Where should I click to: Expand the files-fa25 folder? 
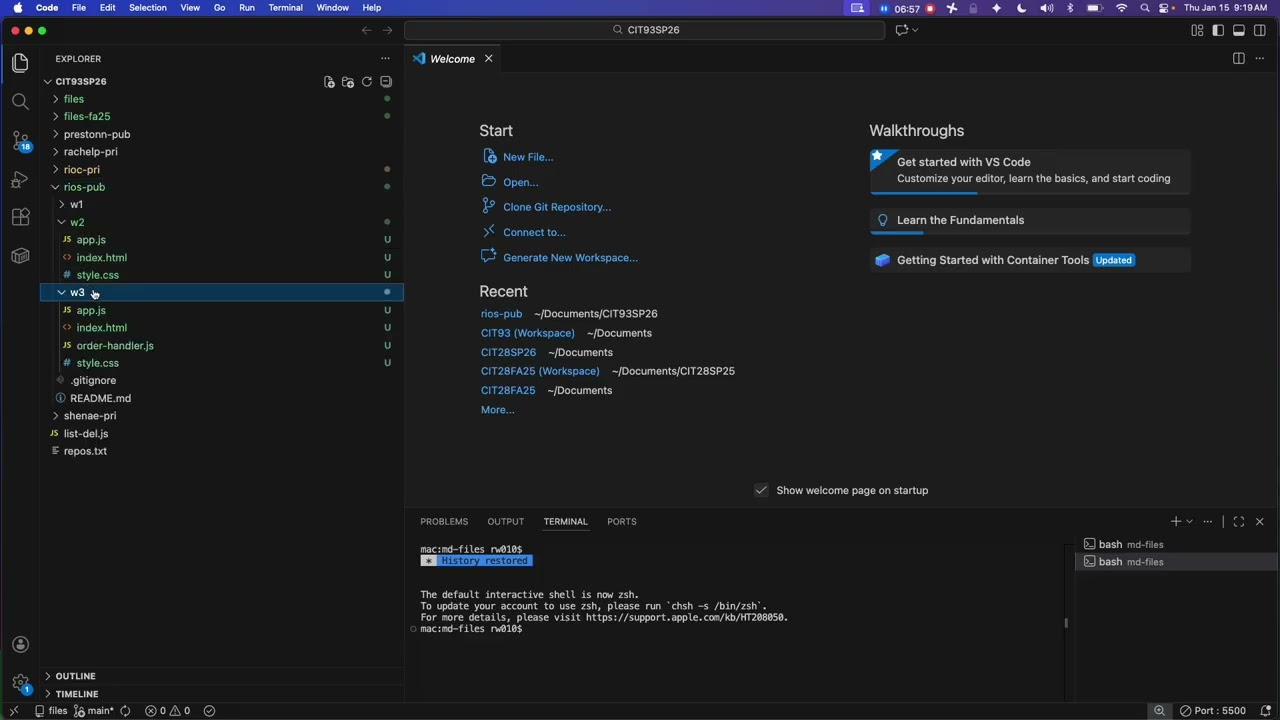pyautogui.click(x=221, y=117)
